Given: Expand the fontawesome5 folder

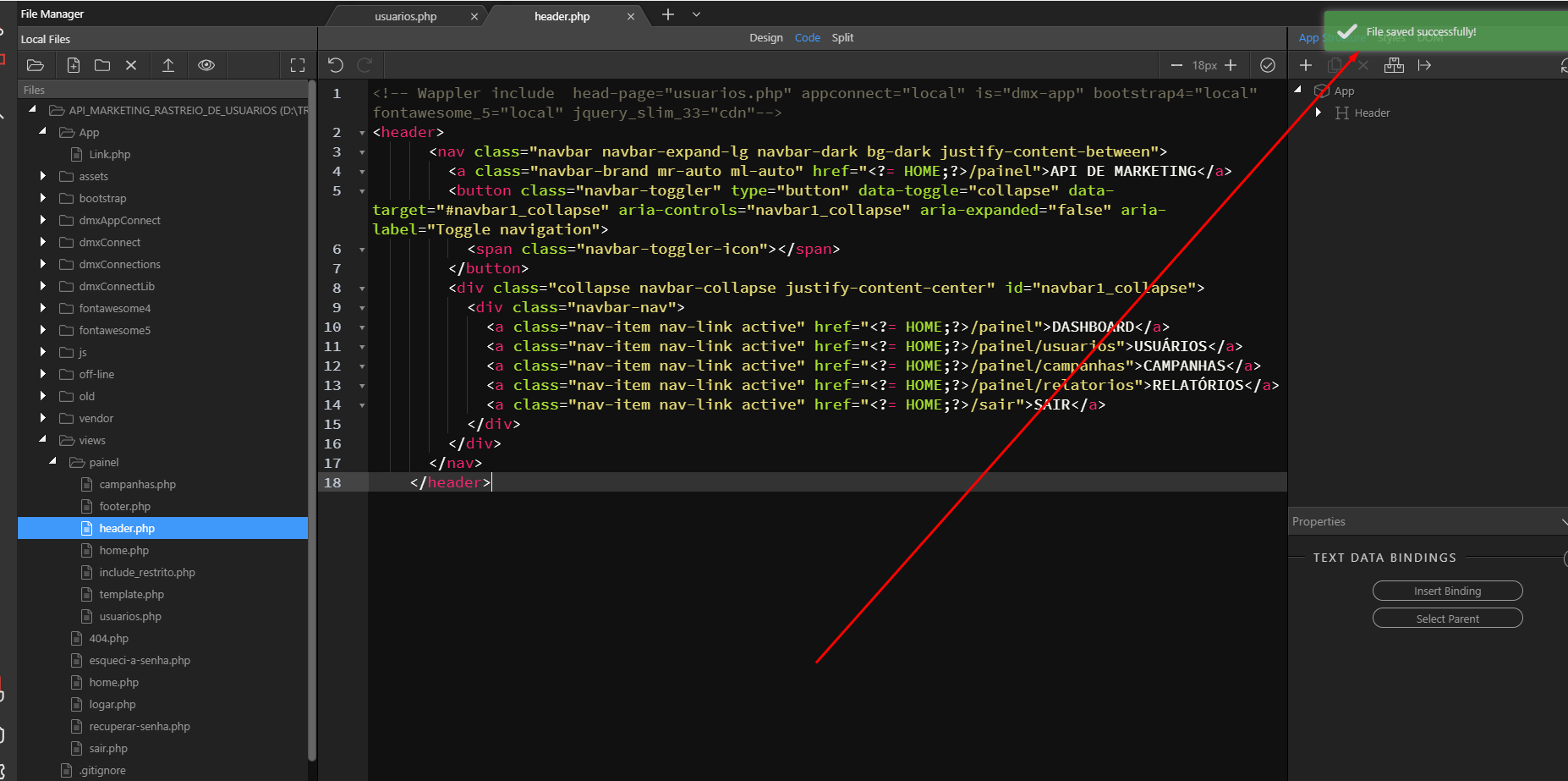Looking at the screenshot, I should click(43, 330).
